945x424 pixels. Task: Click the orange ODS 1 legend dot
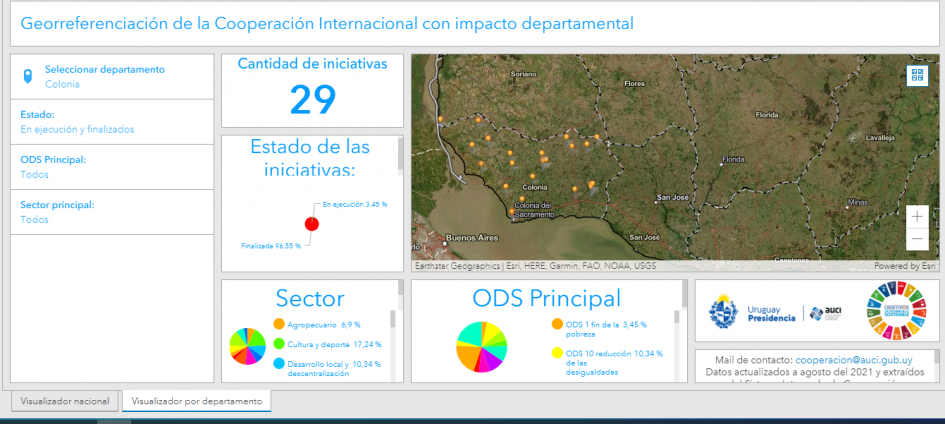tap(557, 324)
